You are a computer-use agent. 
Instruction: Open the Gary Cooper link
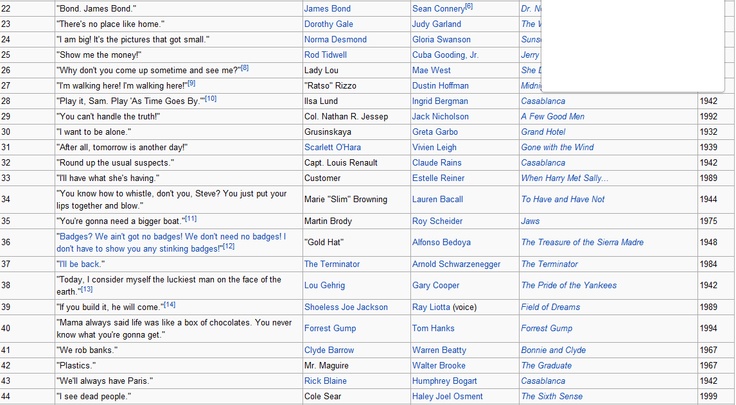(x=436, y=285)
